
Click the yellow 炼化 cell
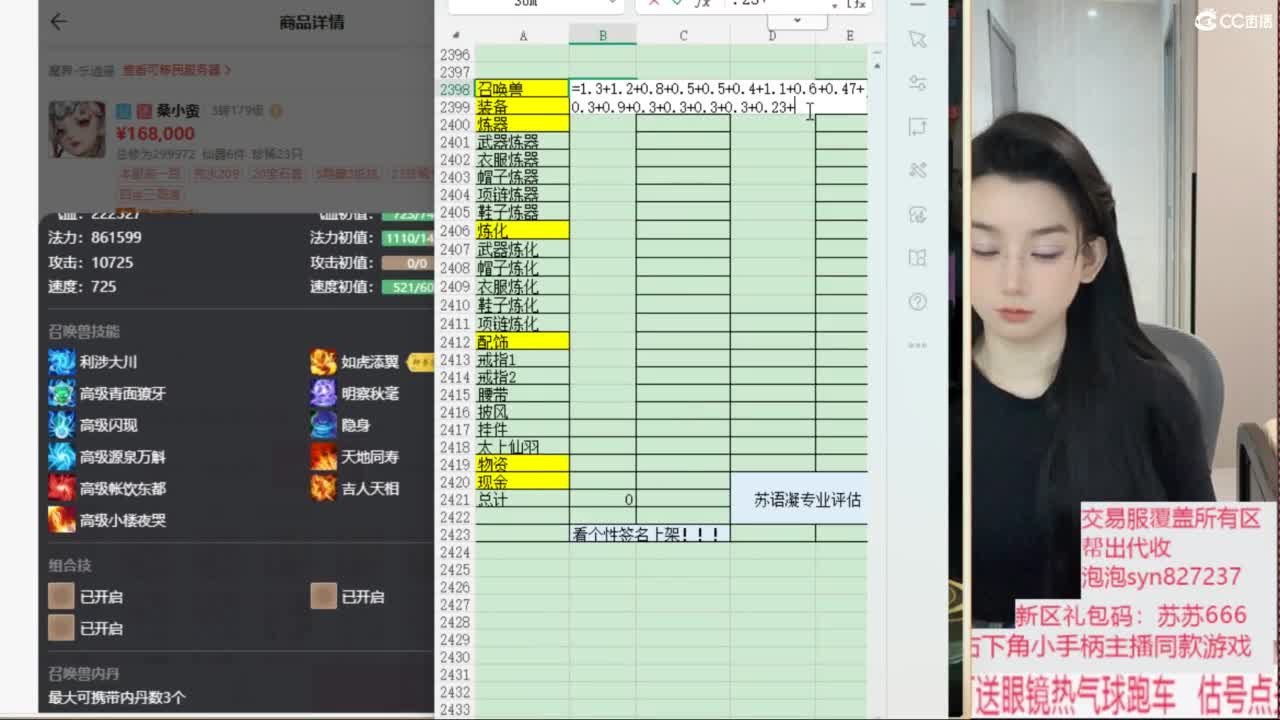pos(522,230)
